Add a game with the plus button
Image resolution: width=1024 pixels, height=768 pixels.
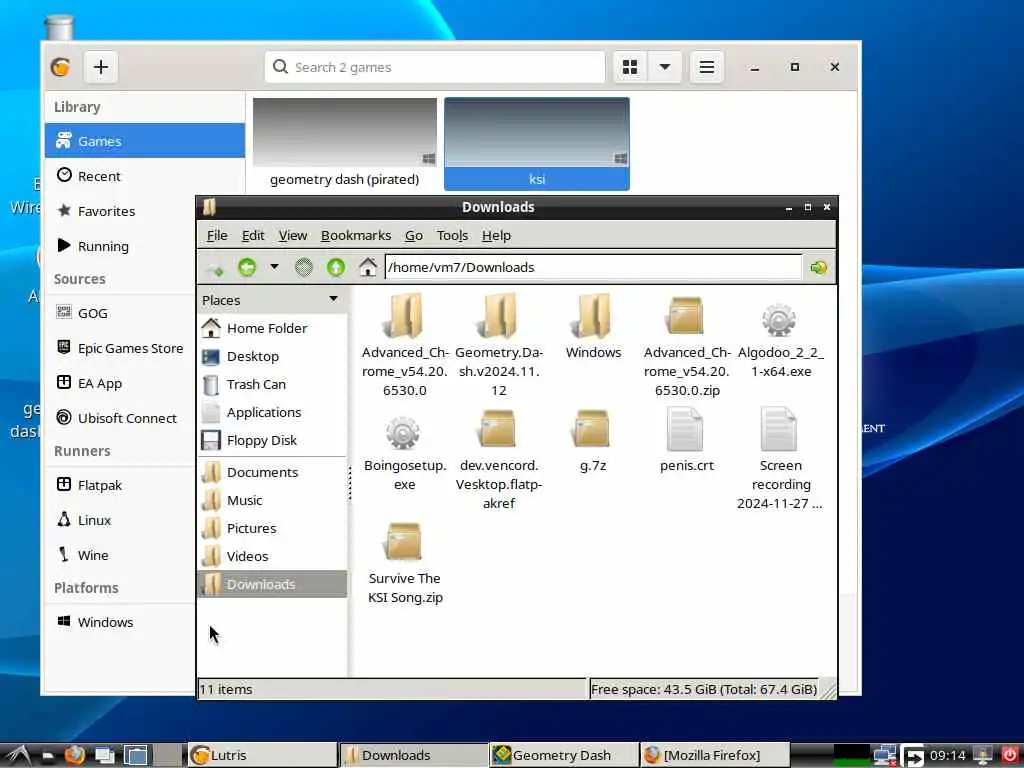pyautogui.click(x=101, y=67)
